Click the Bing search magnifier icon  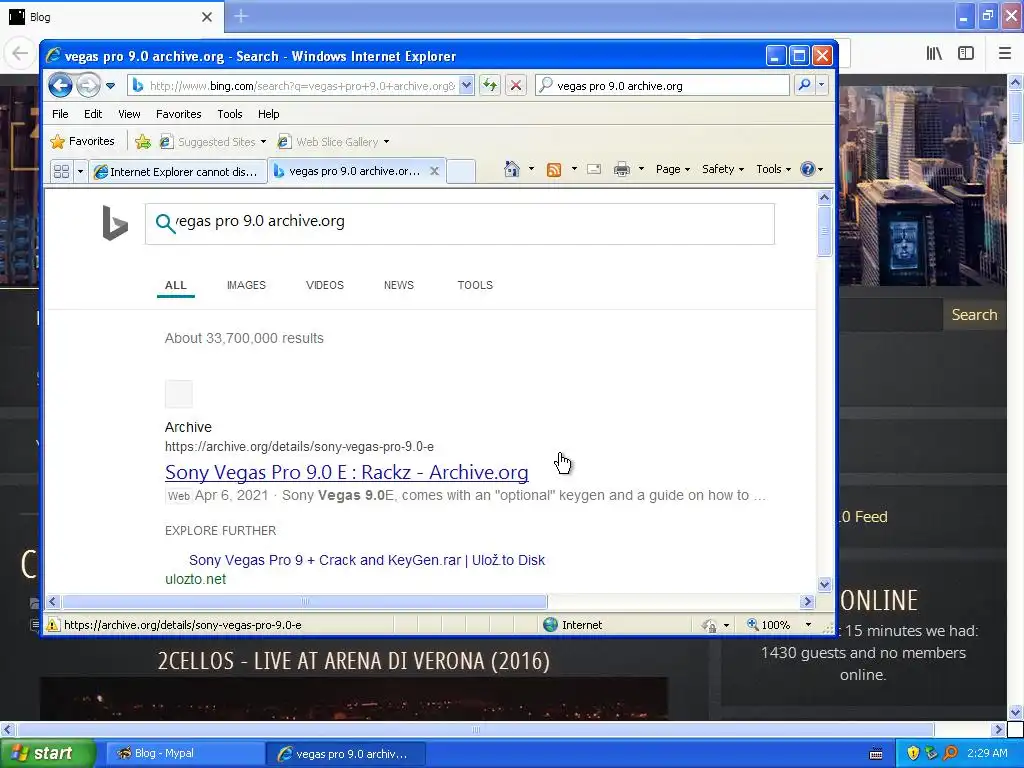[165, 223]
